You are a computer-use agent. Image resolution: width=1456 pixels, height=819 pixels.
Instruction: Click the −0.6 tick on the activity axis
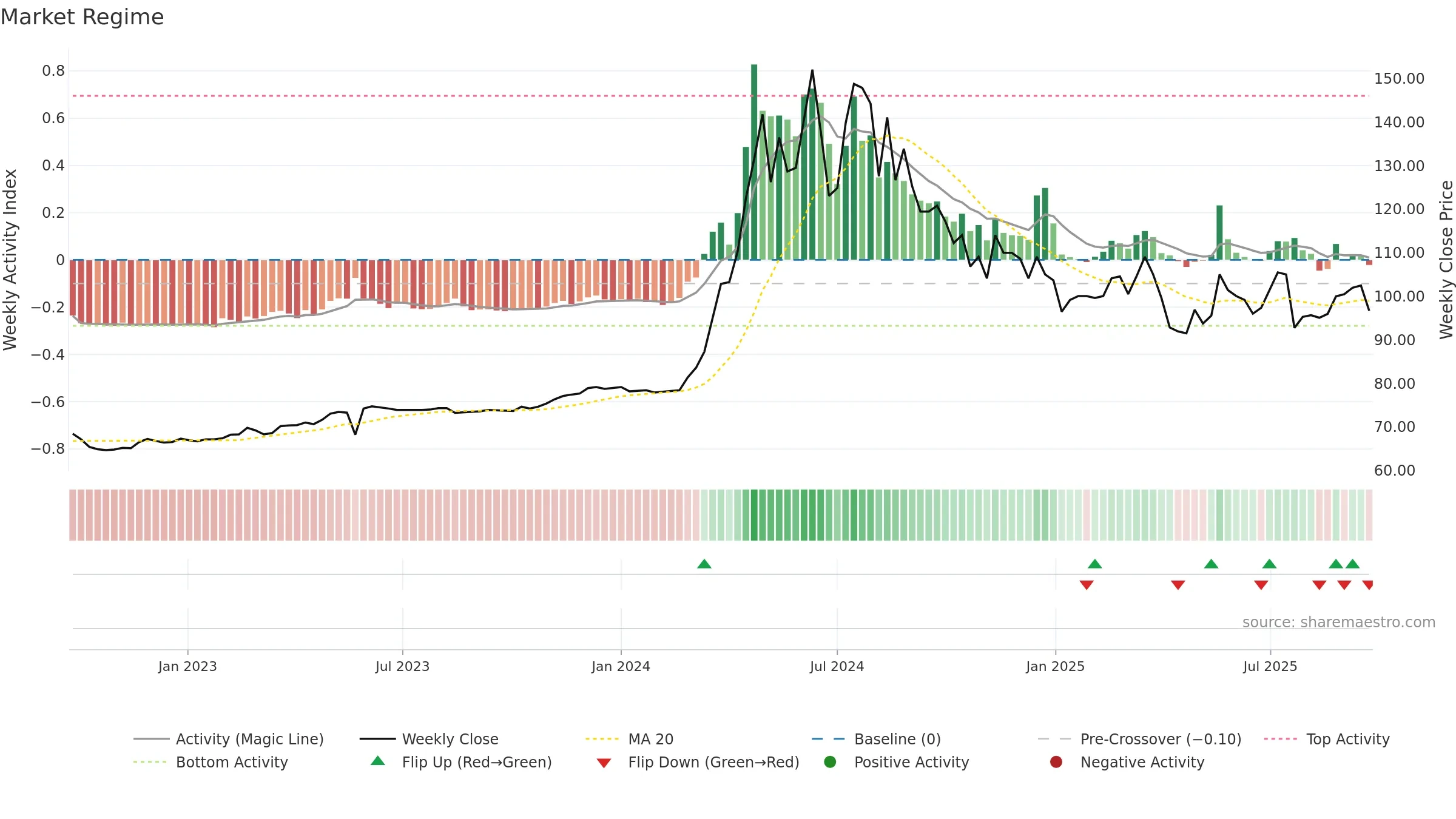(48, 402)
